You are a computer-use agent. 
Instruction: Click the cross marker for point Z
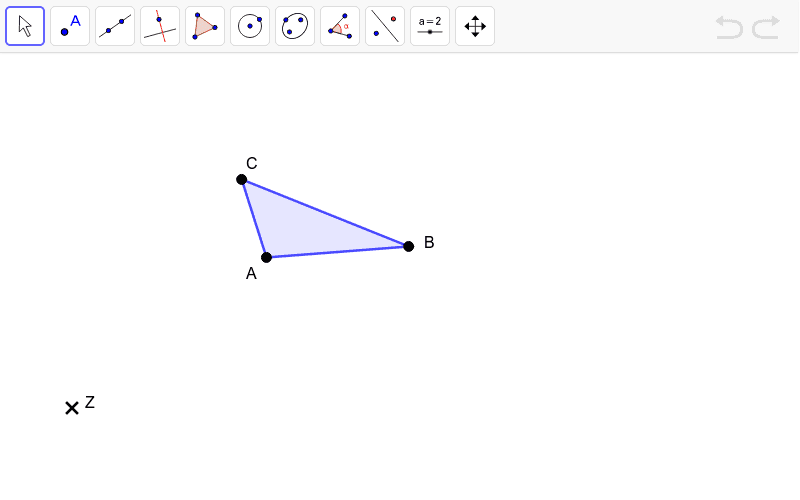(72, 408)
